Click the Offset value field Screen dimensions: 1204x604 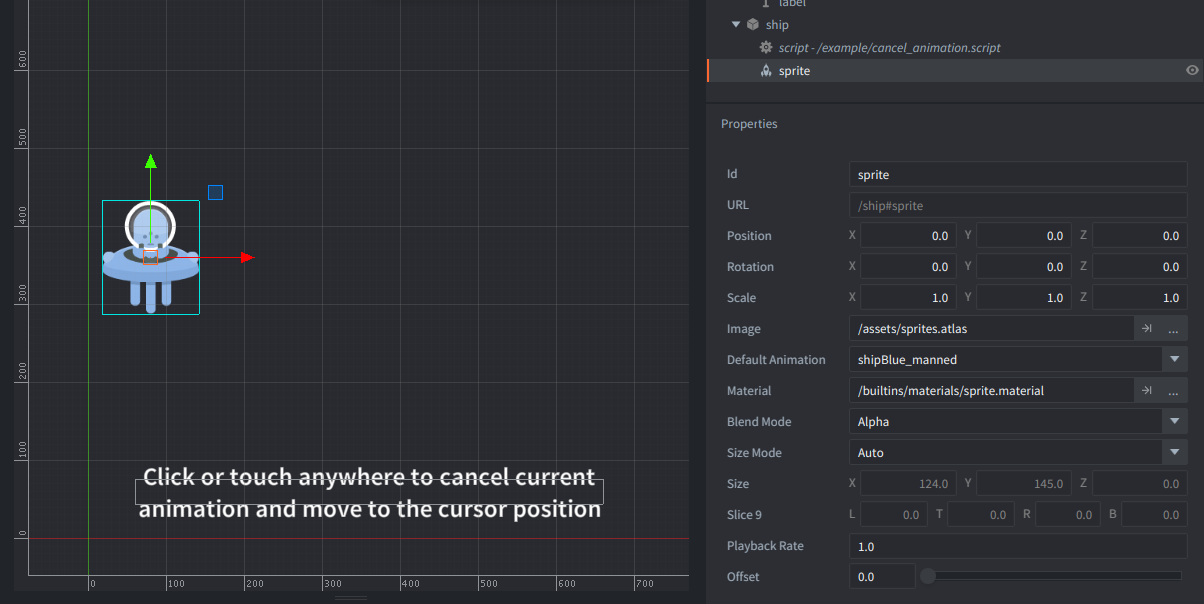tap(882, 577)
